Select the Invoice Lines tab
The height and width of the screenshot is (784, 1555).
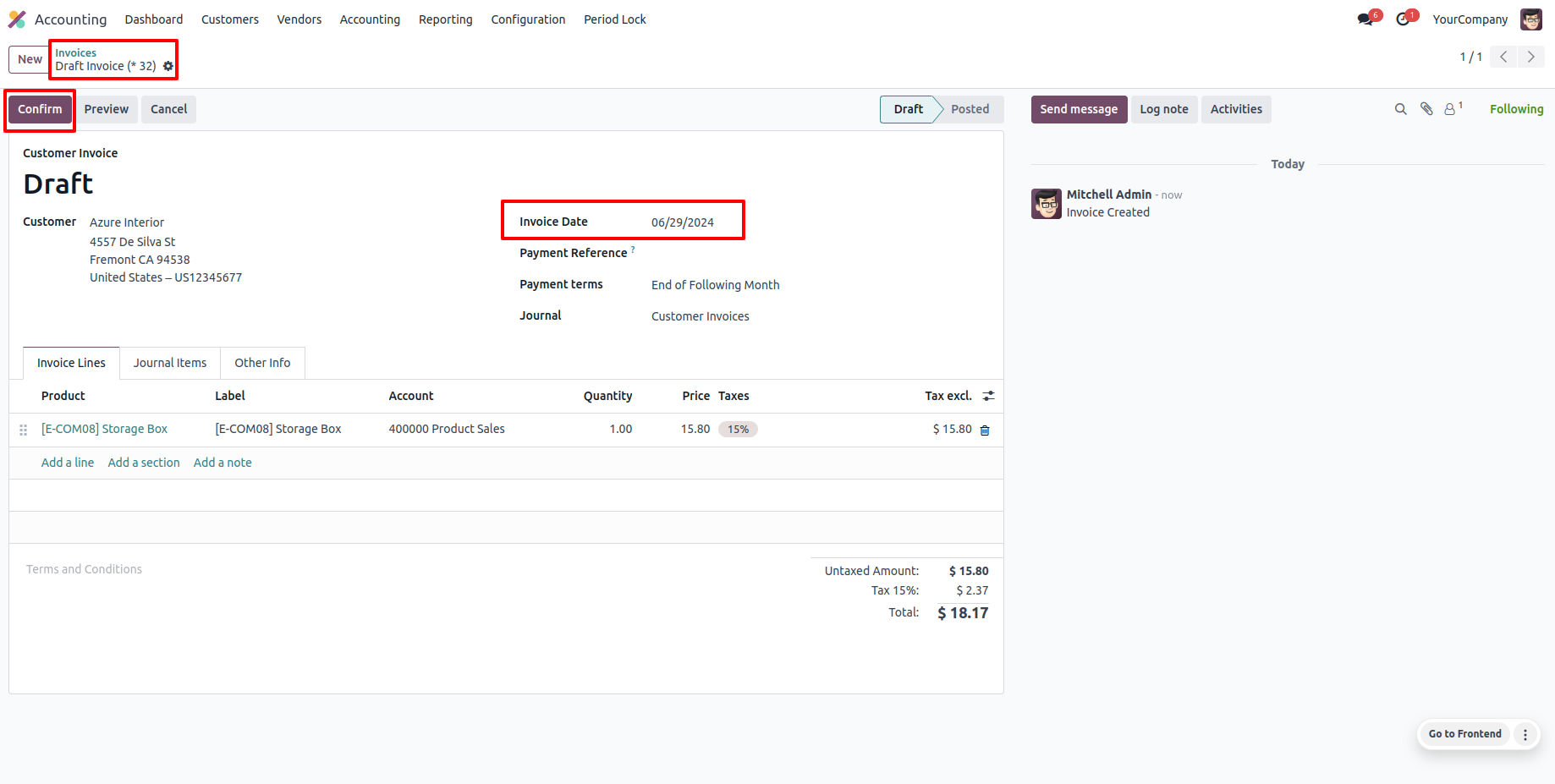(71, 363)
